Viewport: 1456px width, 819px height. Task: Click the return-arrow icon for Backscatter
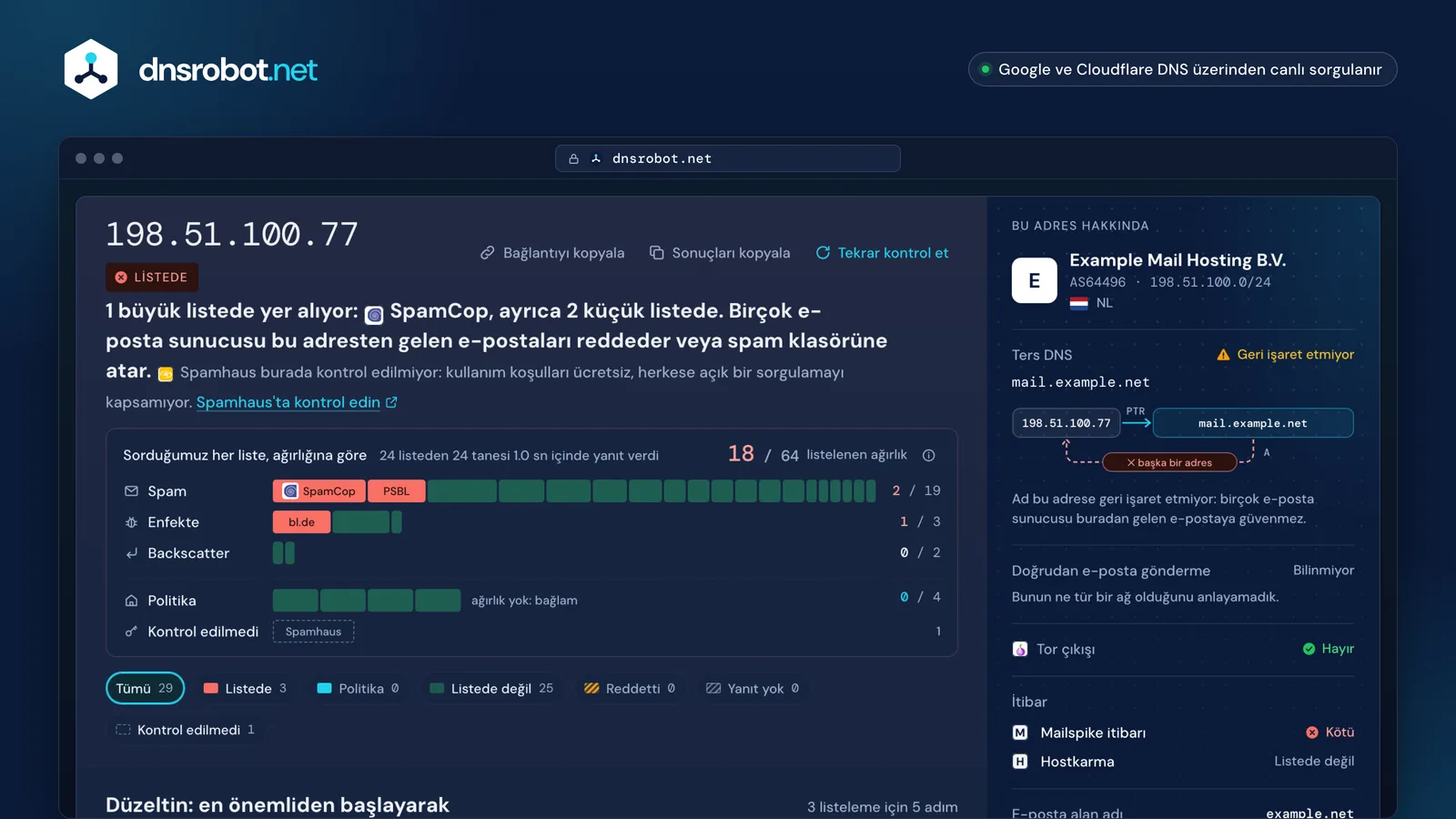131,553
